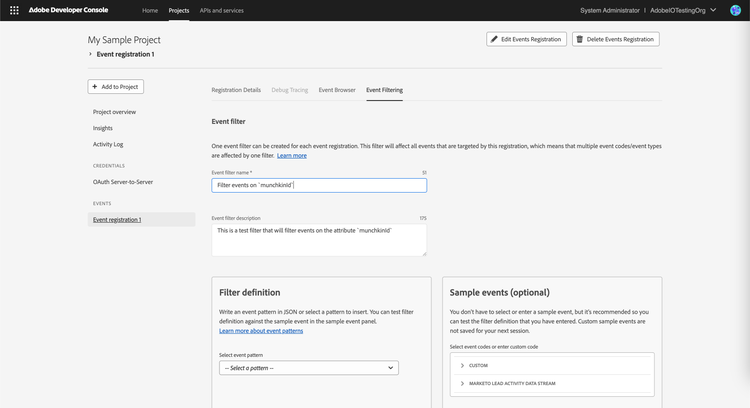The width and height of the screenshot is (750, 408).
Task: Expand Marketo Lead Activity Data Stream group
Action: (x=462, y=382)
